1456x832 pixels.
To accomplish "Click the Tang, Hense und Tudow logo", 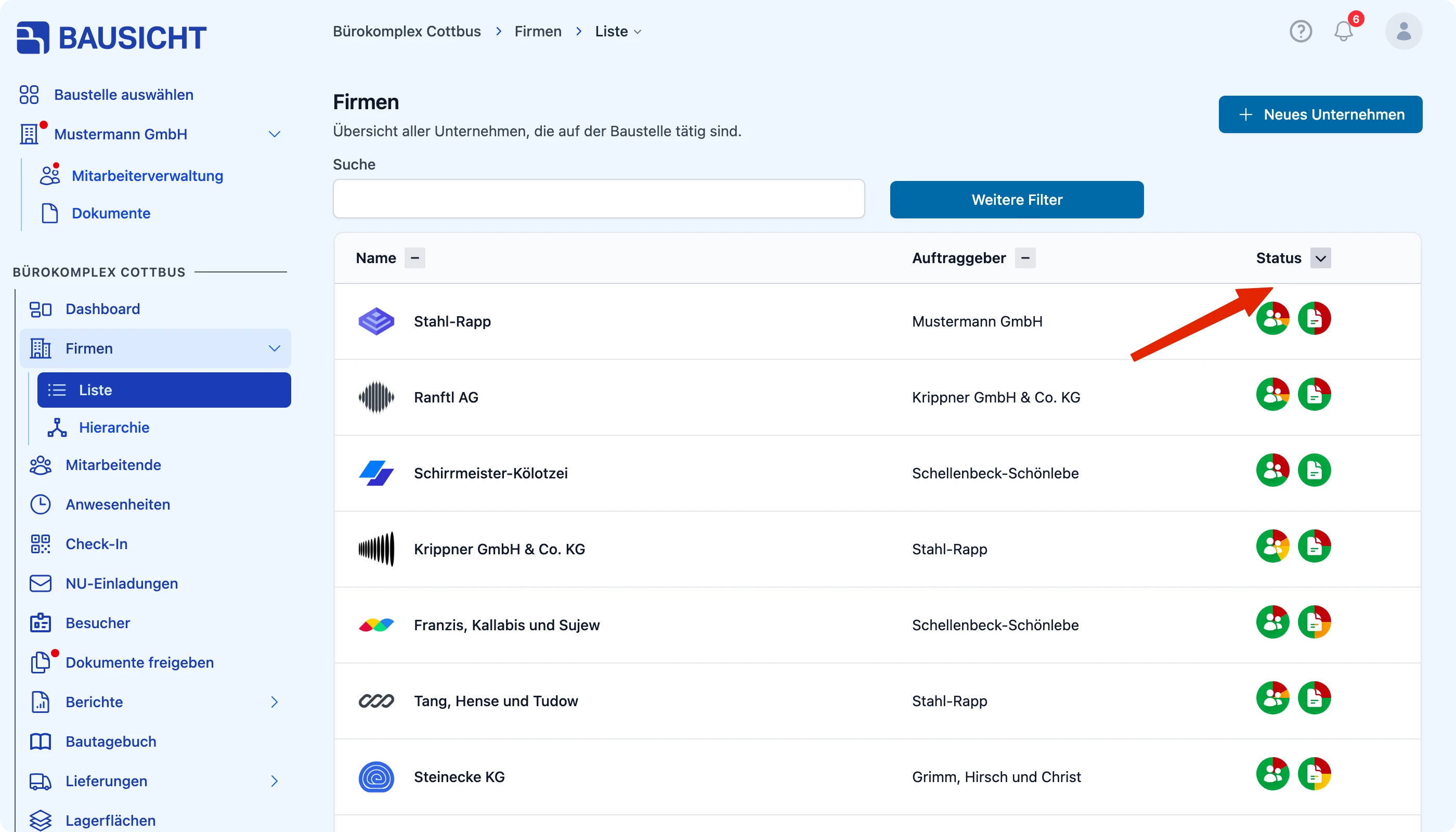I will [376, 701].
